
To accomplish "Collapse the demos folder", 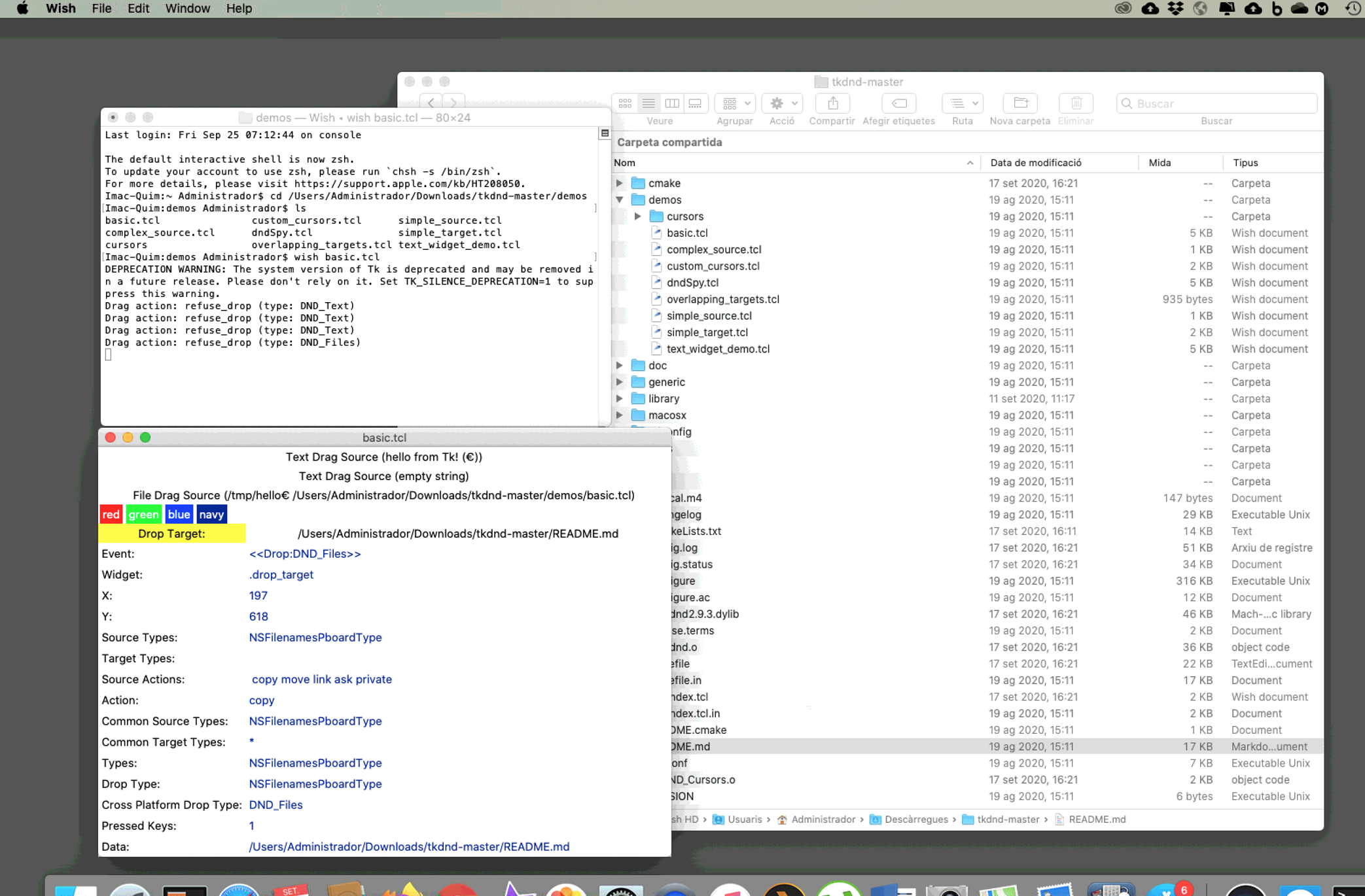I will (619, 199).
